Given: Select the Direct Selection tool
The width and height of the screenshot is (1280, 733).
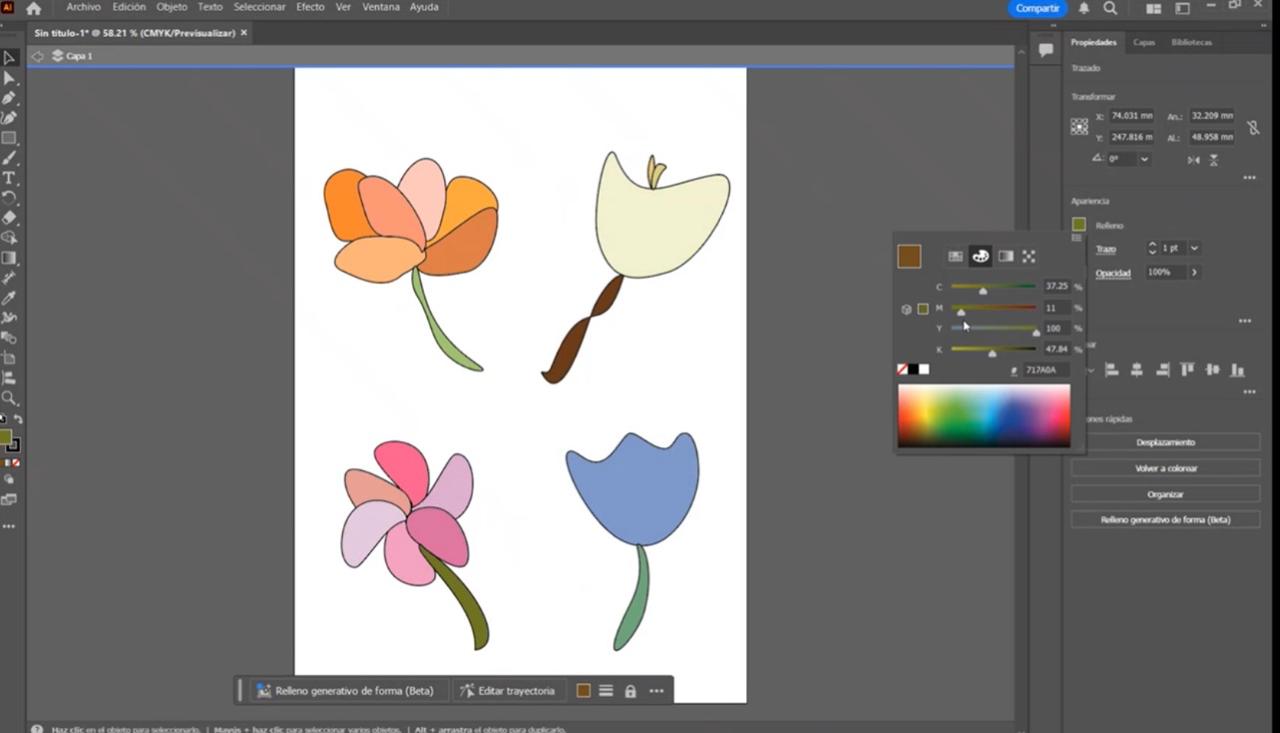Looking at the screenshot, I should click(x=9, y=78).
